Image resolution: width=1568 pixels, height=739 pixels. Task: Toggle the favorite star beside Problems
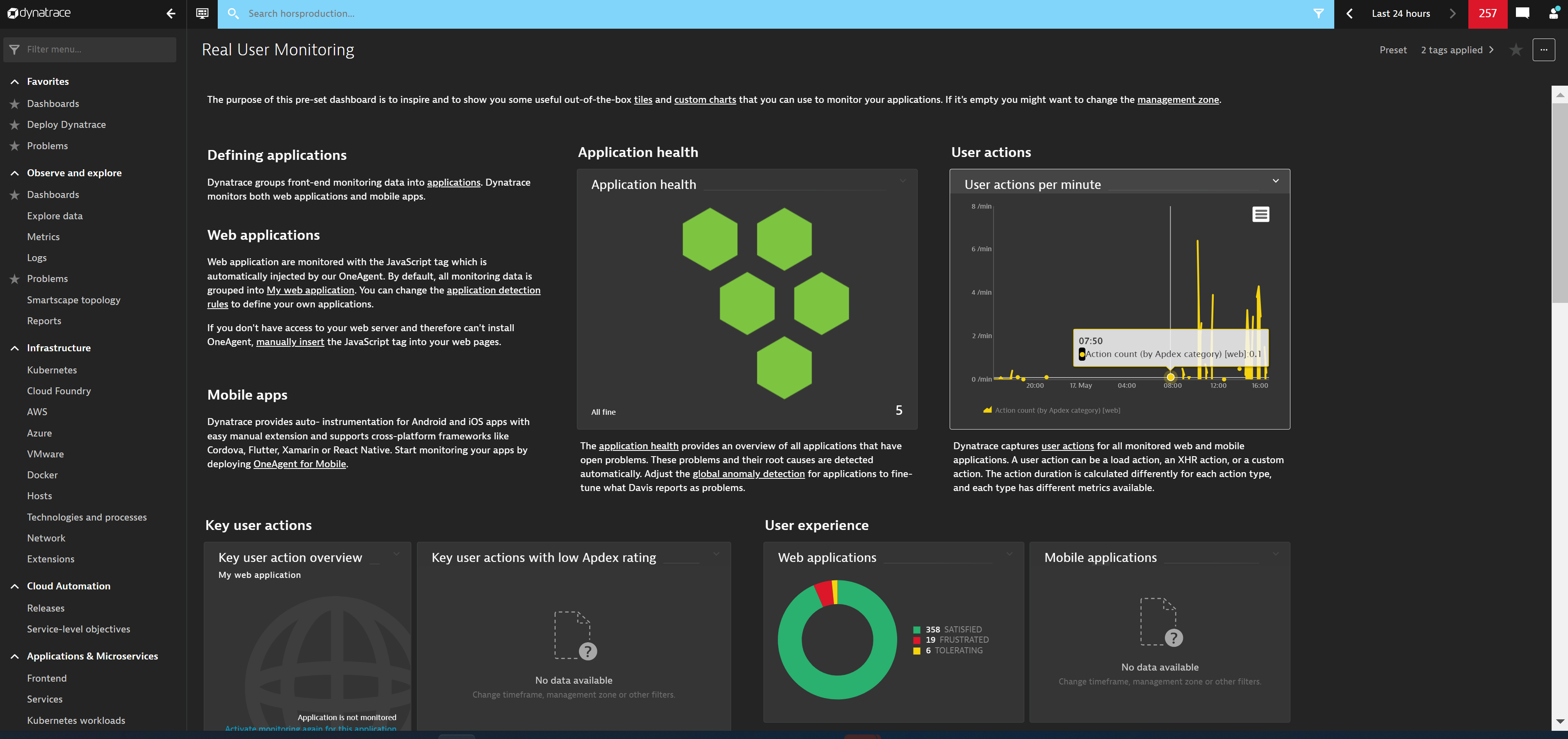[x=14, y=146]
